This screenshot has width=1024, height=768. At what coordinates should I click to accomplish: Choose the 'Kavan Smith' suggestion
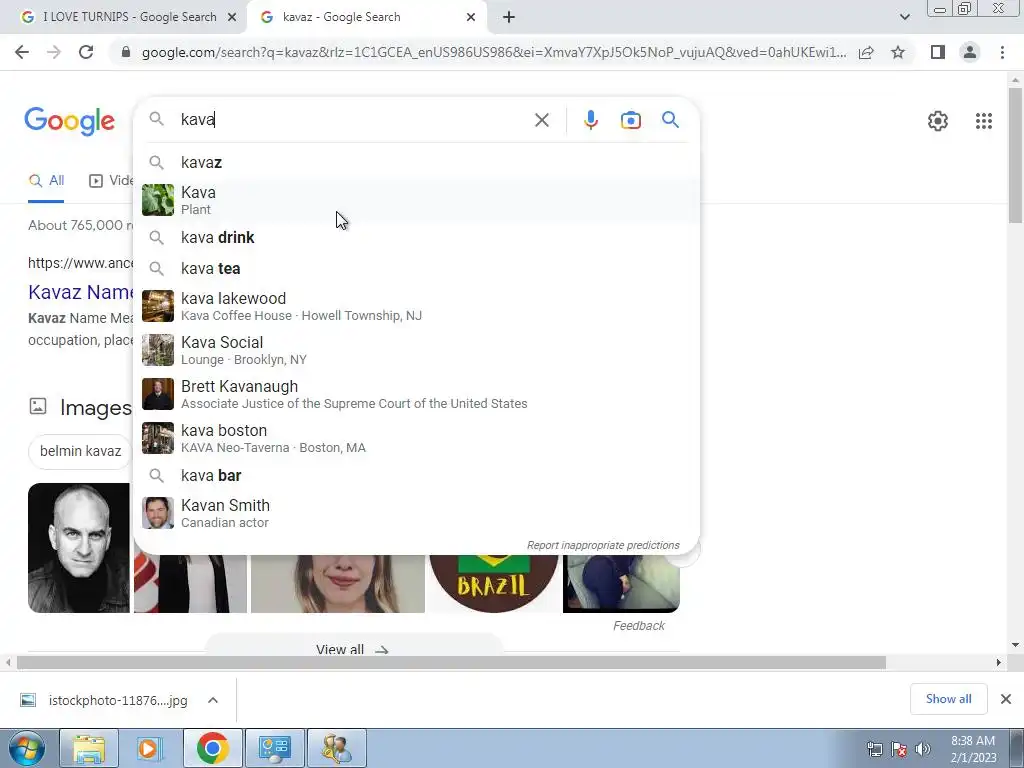tap(416, 513)
